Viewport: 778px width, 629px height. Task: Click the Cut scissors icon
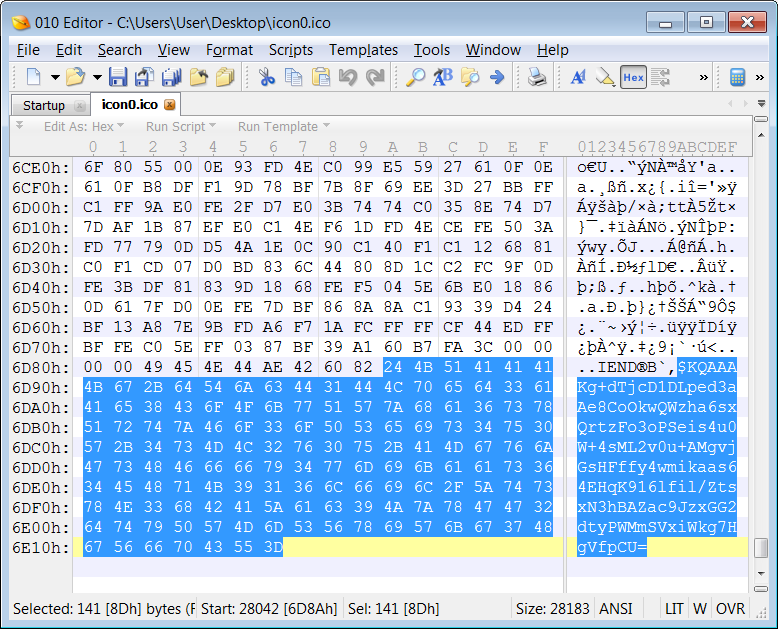click(x=267, y=77)
